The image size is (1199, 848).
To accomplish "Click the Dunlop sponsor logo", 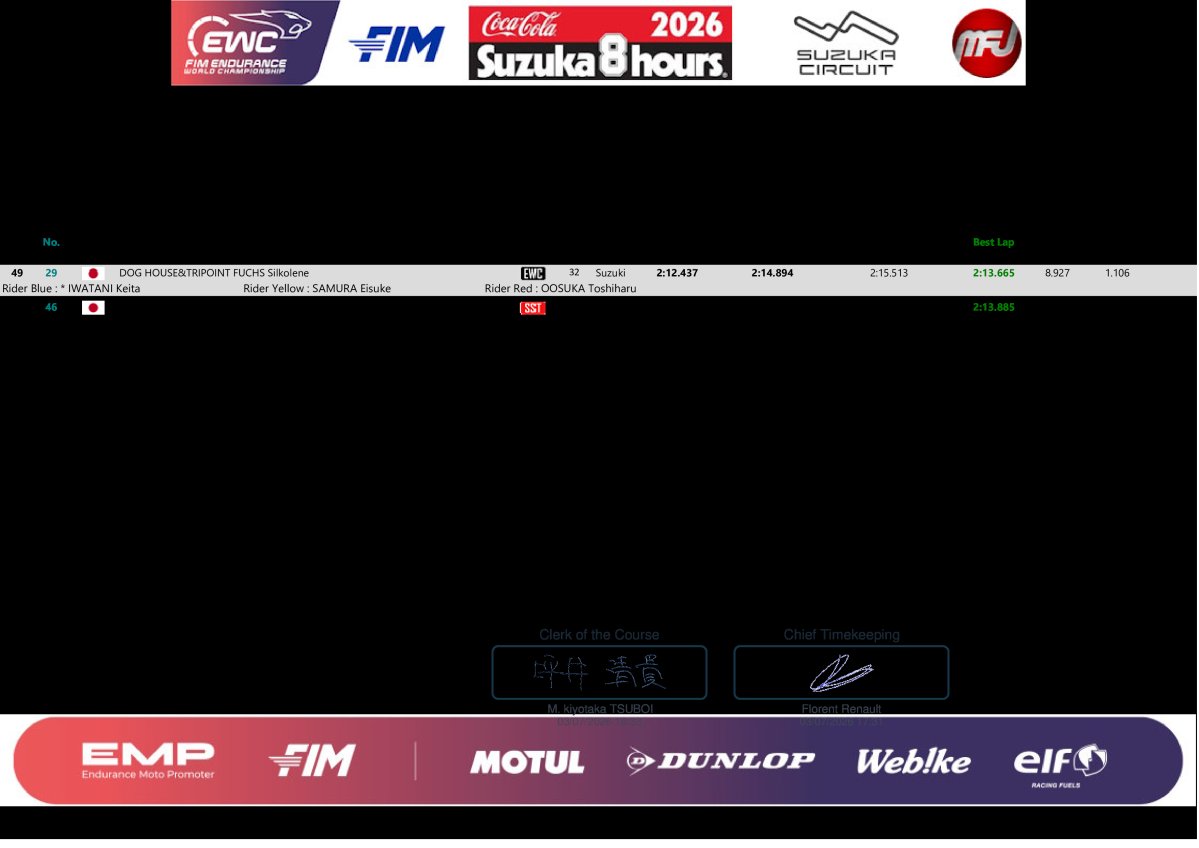I will [720, 761].
